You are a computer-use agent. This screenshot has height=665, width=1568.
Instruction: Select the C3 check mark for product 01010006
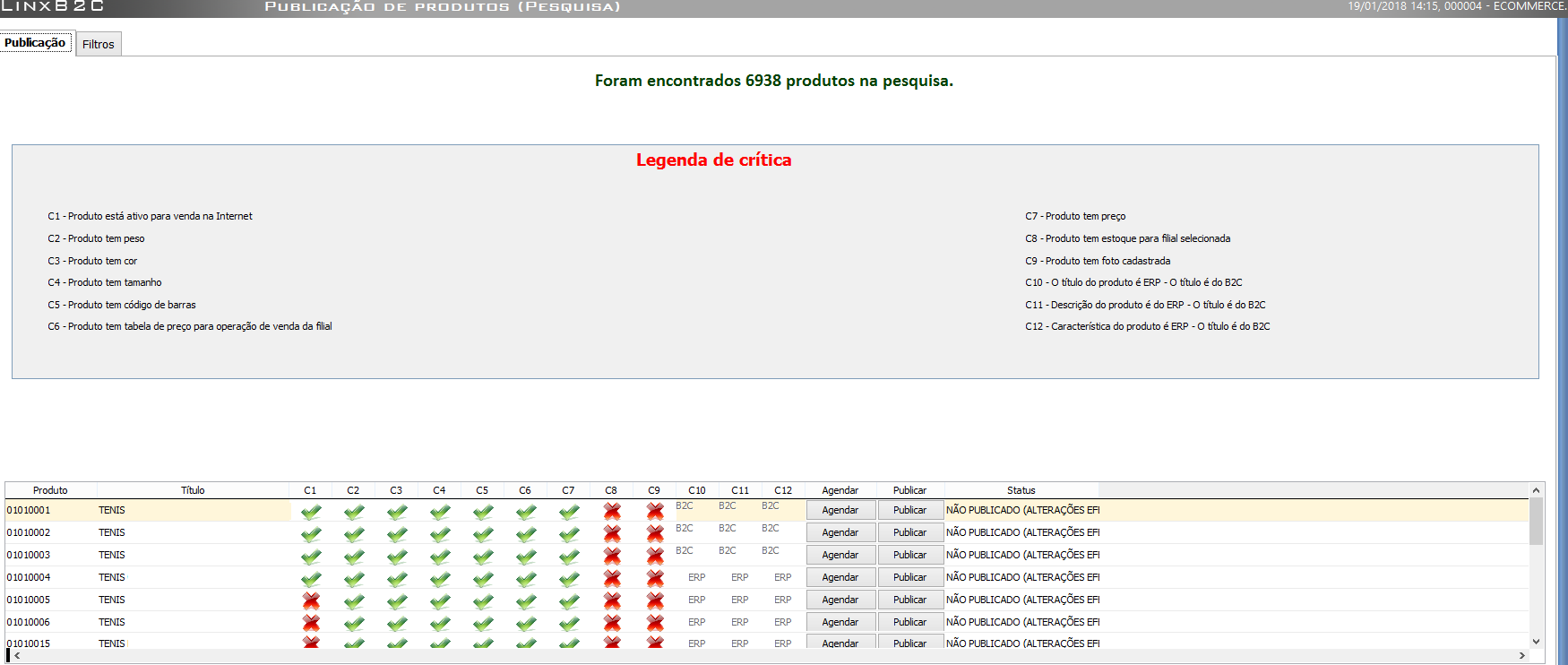point(397,624)
